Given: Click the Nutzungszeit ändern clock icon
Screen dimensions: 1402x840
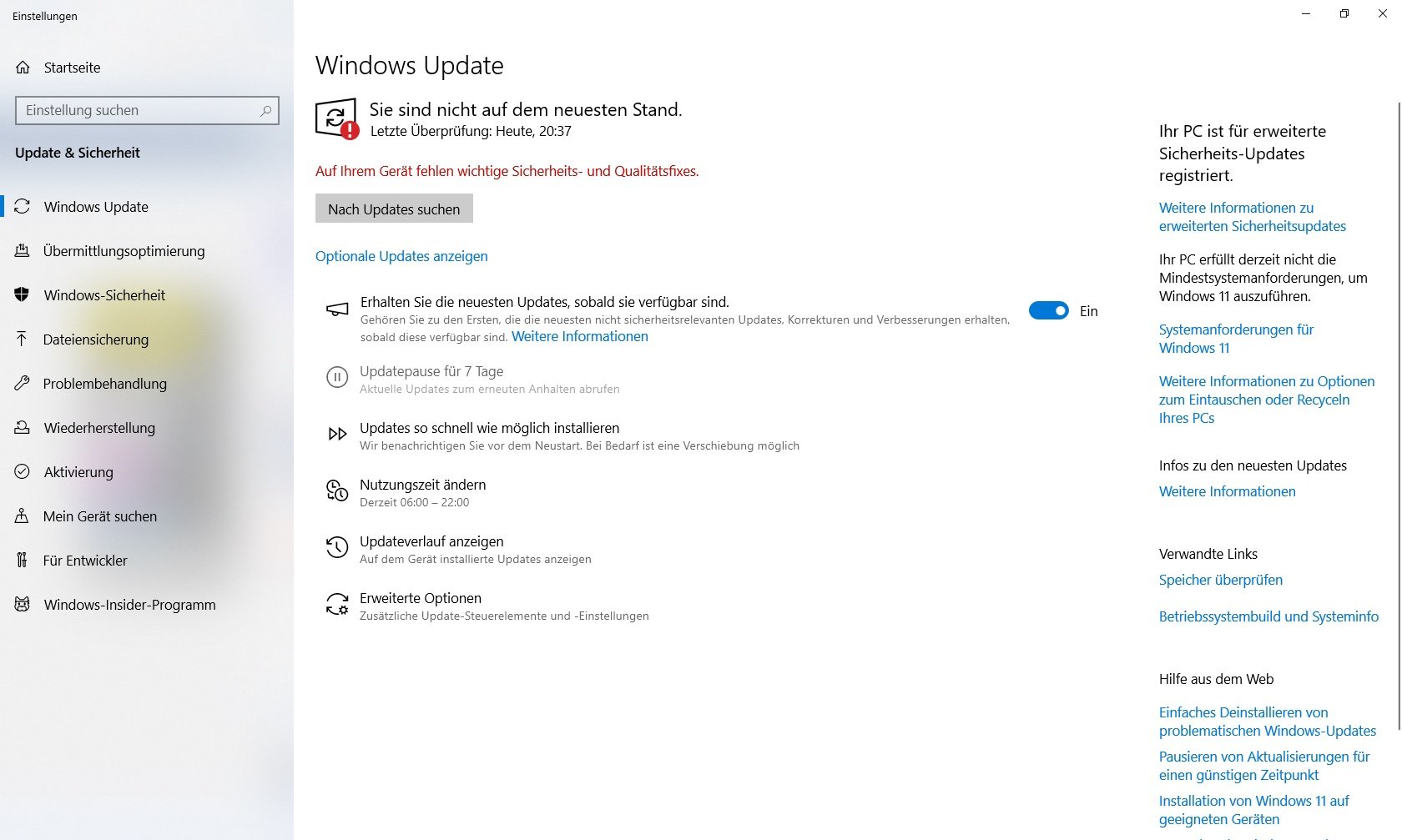Looking at the screenshot, I should [x=337, y=490].
